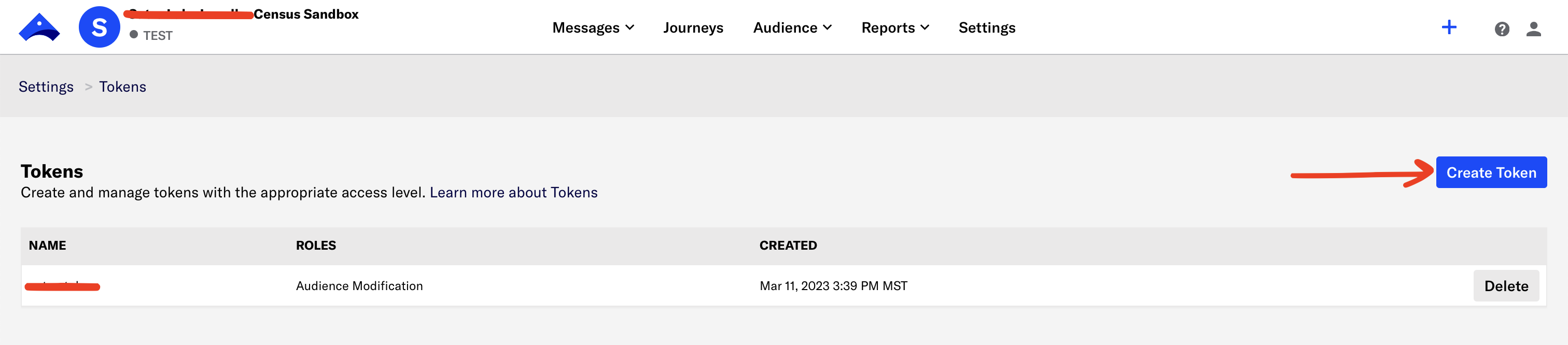Go to Settings via the breadcrumb
This screenshot has height=345, width=1568.
tap(46, 87)
